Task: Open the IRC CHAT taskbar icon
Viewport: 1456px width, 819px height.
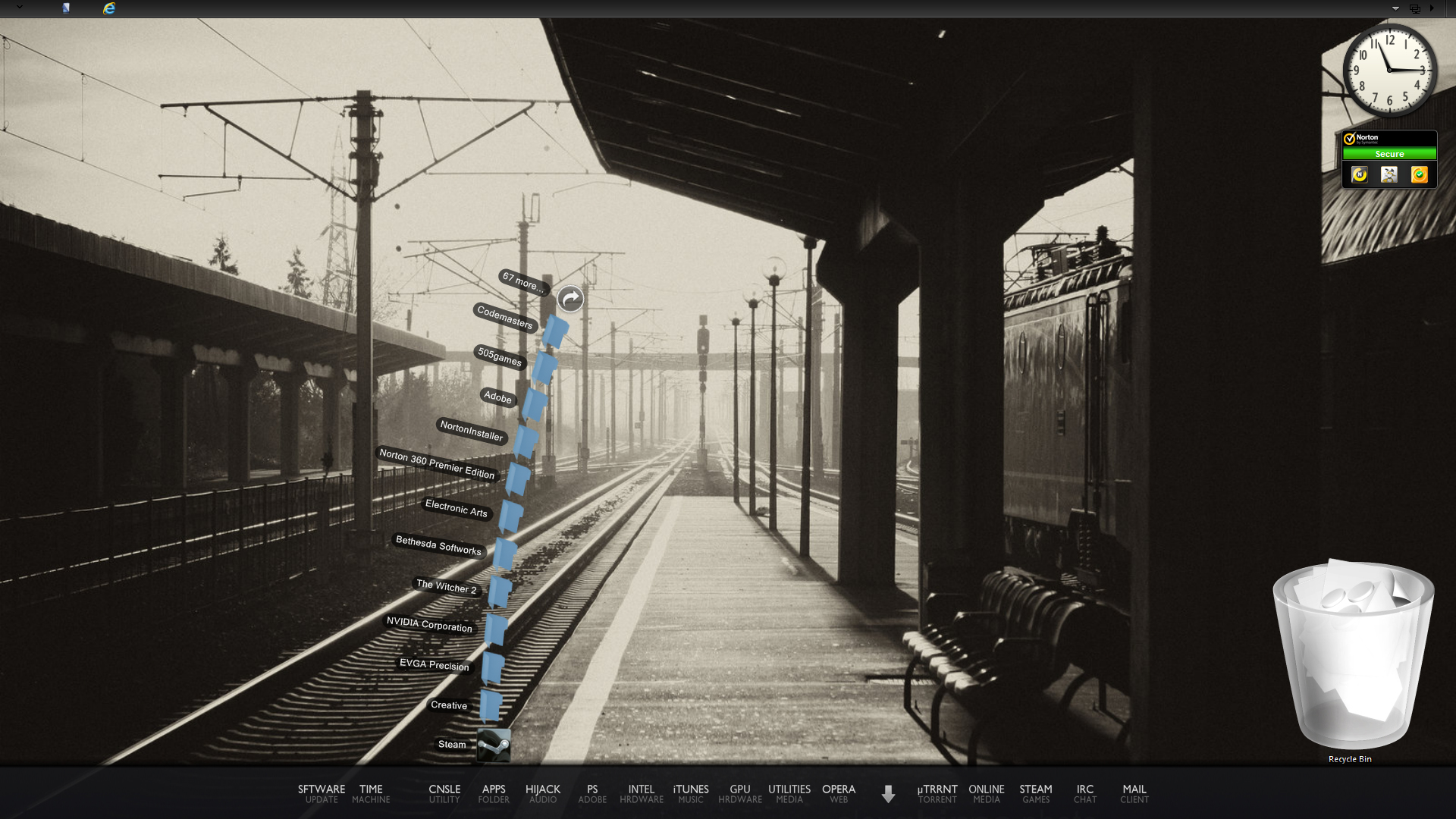Action: pyautogui.click(x=1085, y=793)
